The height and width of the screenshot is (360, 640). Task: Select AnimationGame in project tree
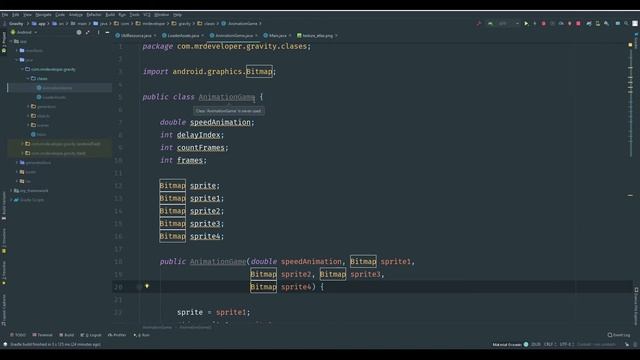tap(57, 88)
